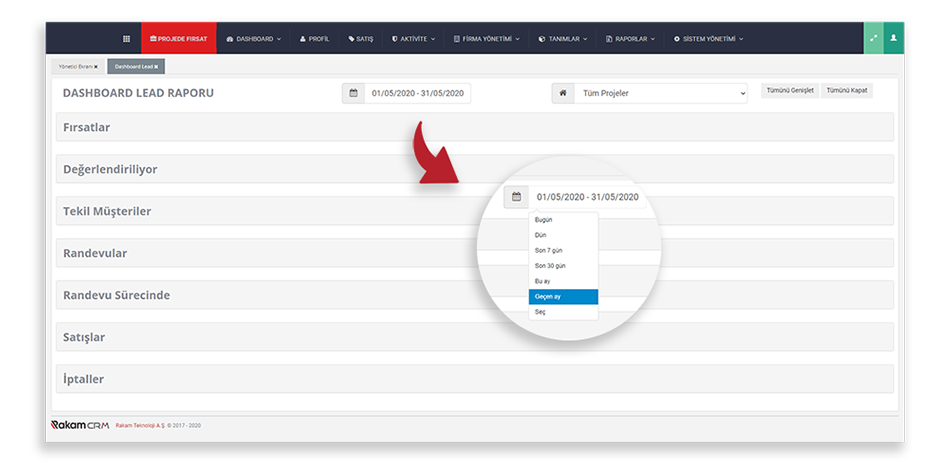Close the Yönetici Ekranı tab with its x

[x=96, y=67]
